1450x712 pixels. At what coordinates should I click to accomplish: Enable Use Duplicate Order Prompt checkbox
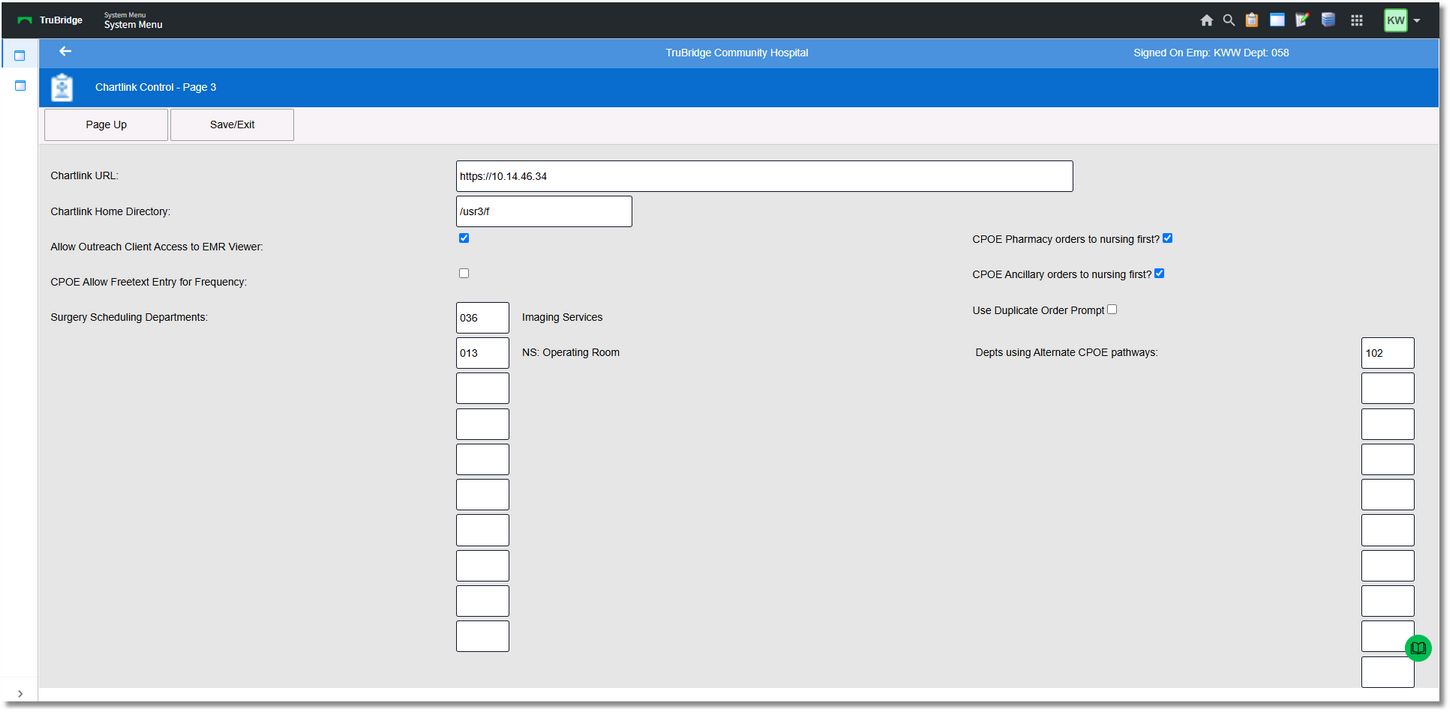pos(1112,309)
